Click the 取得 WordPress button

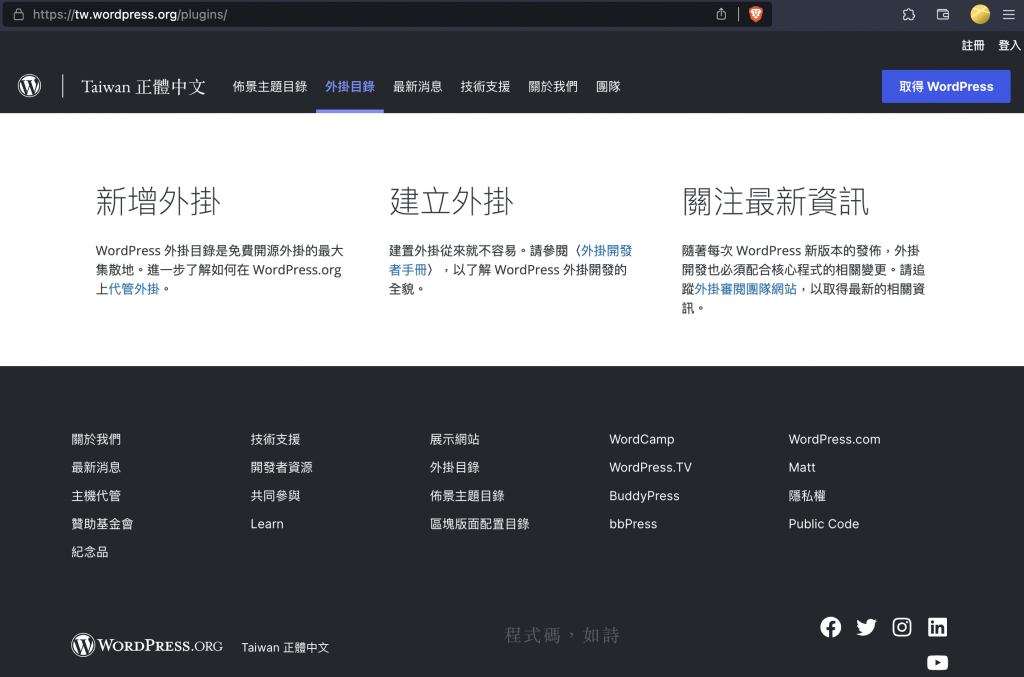(946, 86)
